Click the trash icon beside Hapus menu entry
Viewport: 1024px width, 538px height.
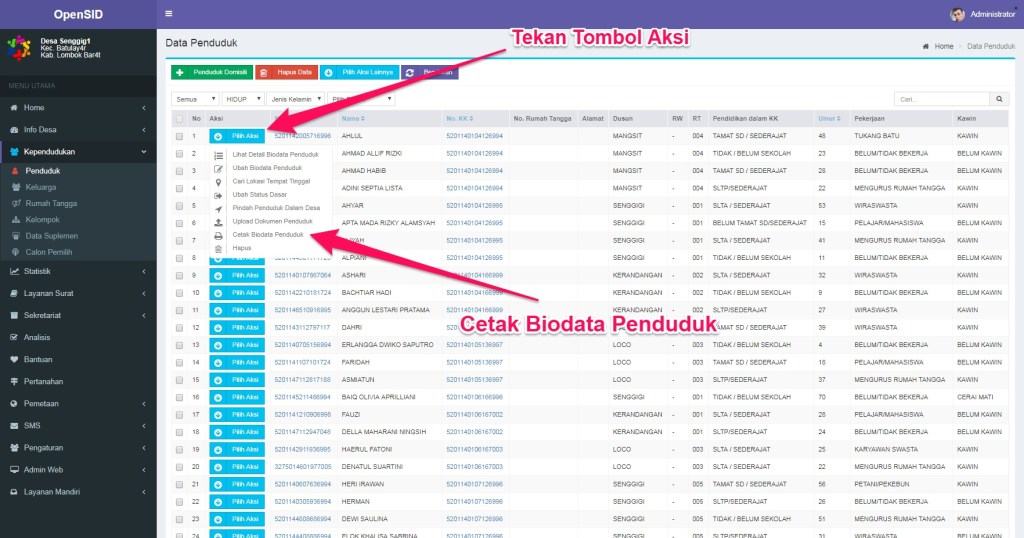219,249
